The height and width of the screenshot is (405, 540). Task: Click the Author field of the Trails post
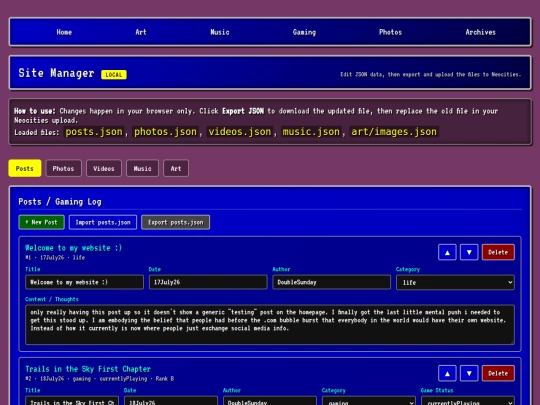tap(270, 401)
